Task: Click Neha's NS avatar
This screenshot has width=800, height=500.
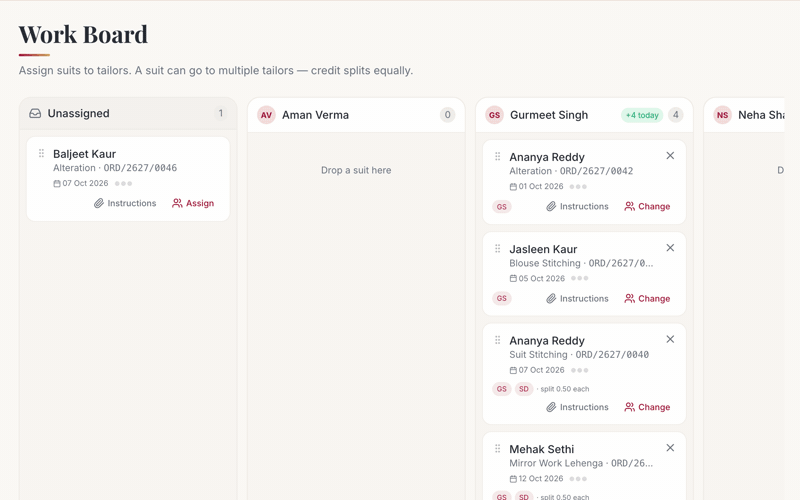Action: [x=722, y=115]
